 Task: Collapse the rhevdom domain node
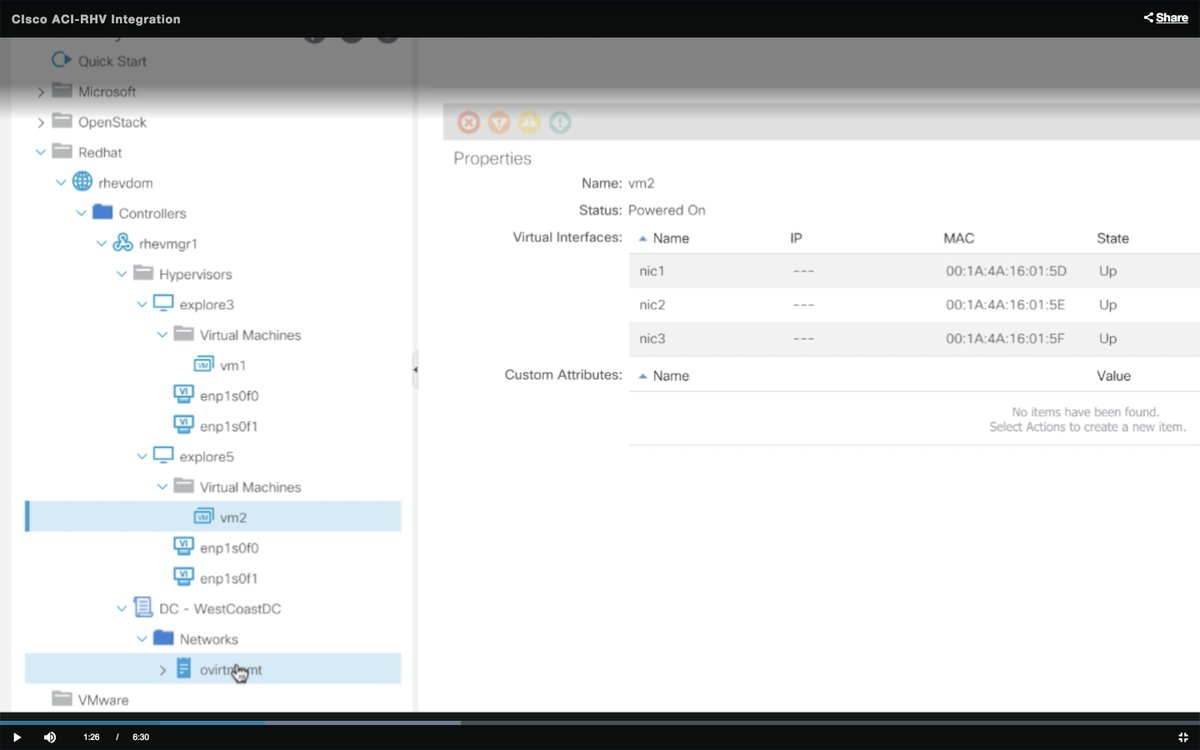pos(61,183)
